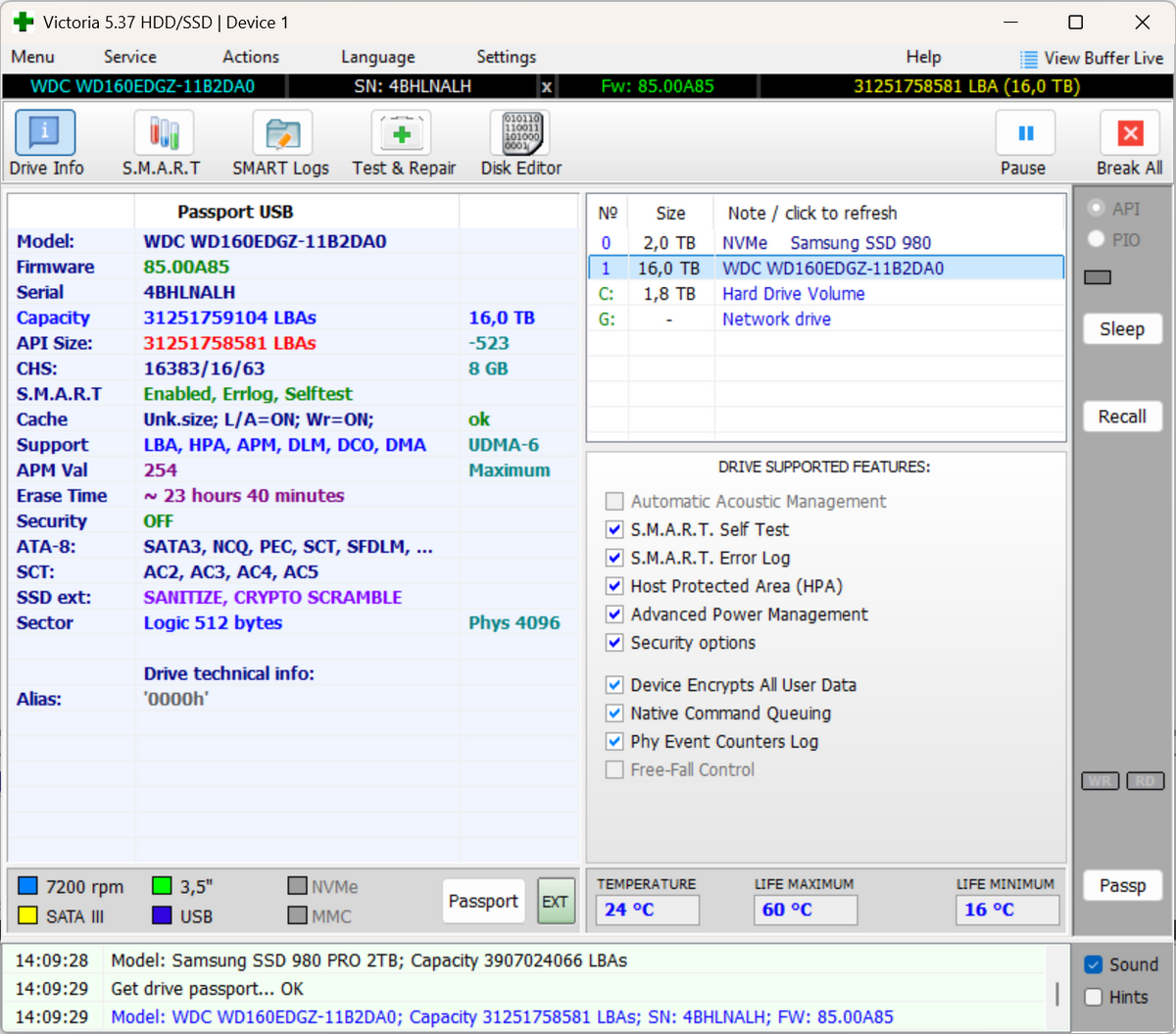Click the API Size value 31251758581 LBAs

(x=230, y=344)
